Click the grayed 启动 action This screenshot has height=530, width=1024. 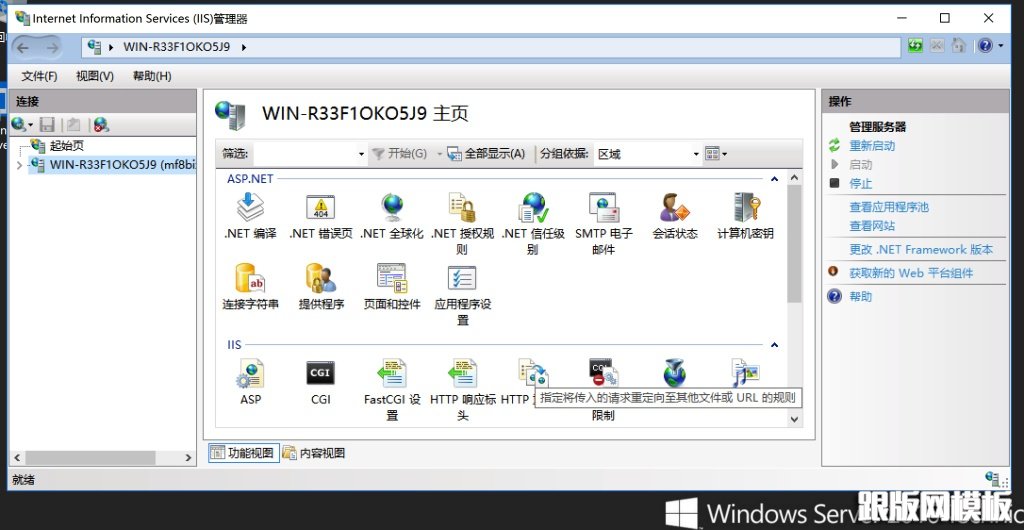click(x=860, y=165)
